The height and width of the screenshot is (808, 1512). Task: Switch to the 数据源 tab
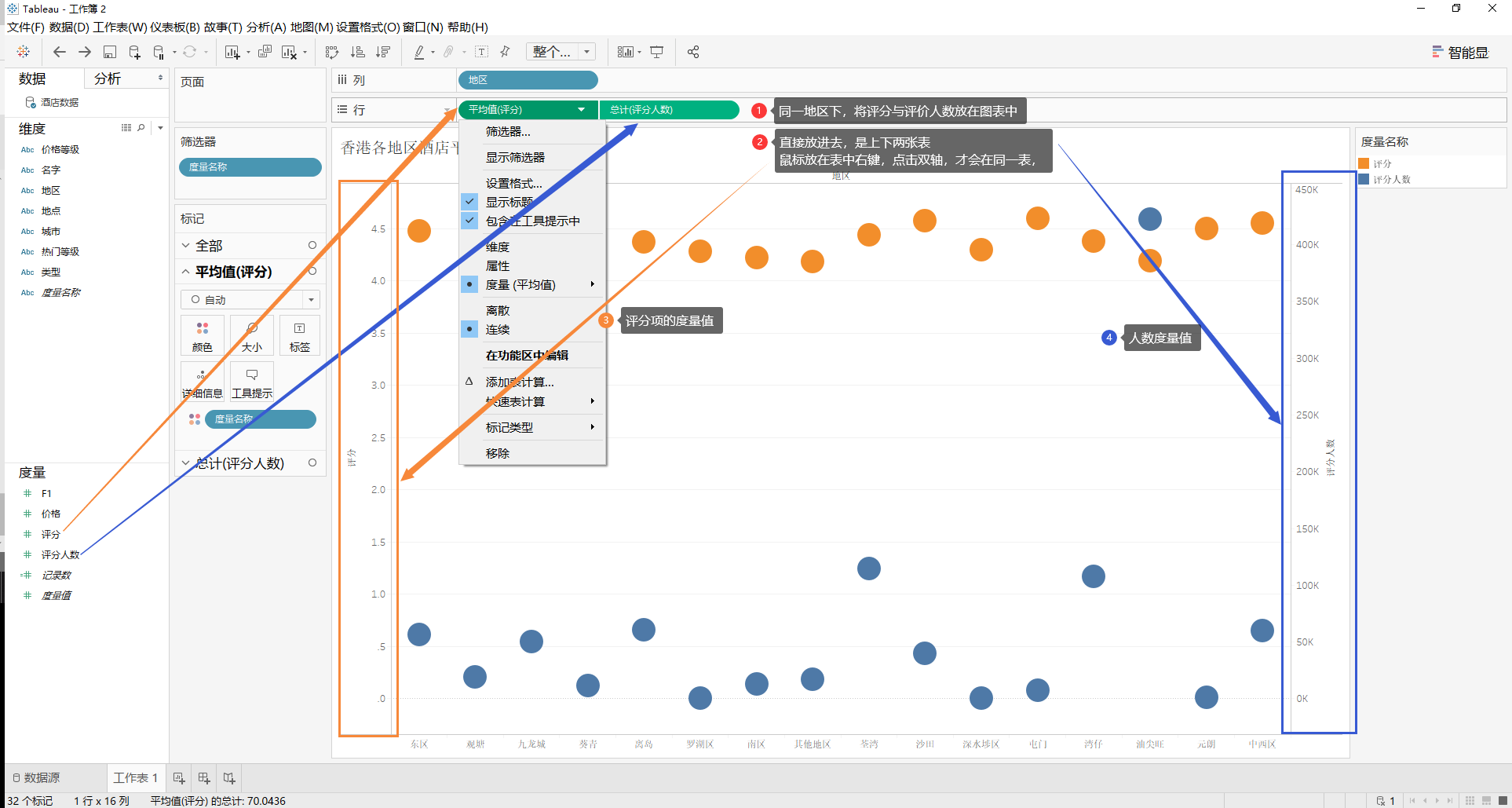pyautogui.click(x=36, y=778)
